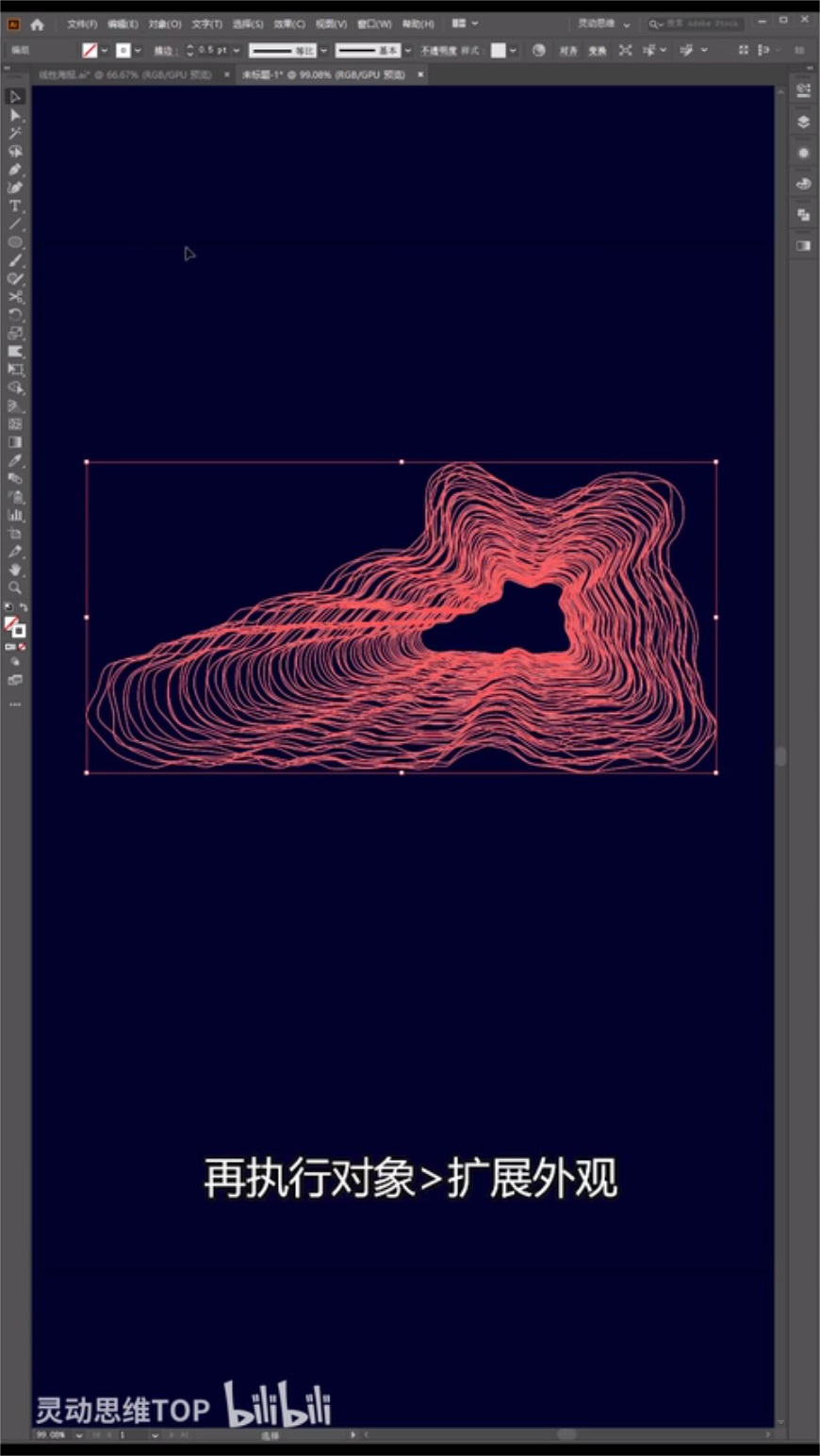Swap fill and stroke colors

(x=24, y=607)
